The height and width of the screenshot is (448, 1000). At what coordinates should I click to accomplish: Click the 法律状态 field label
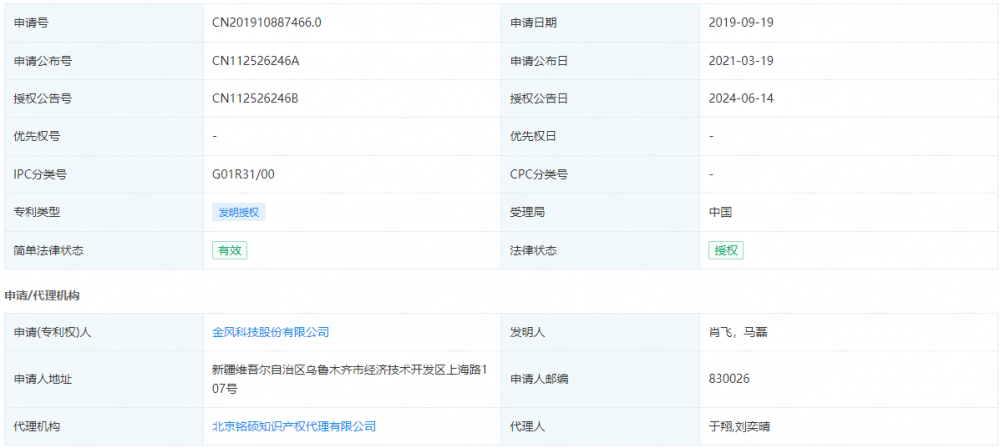534,250
